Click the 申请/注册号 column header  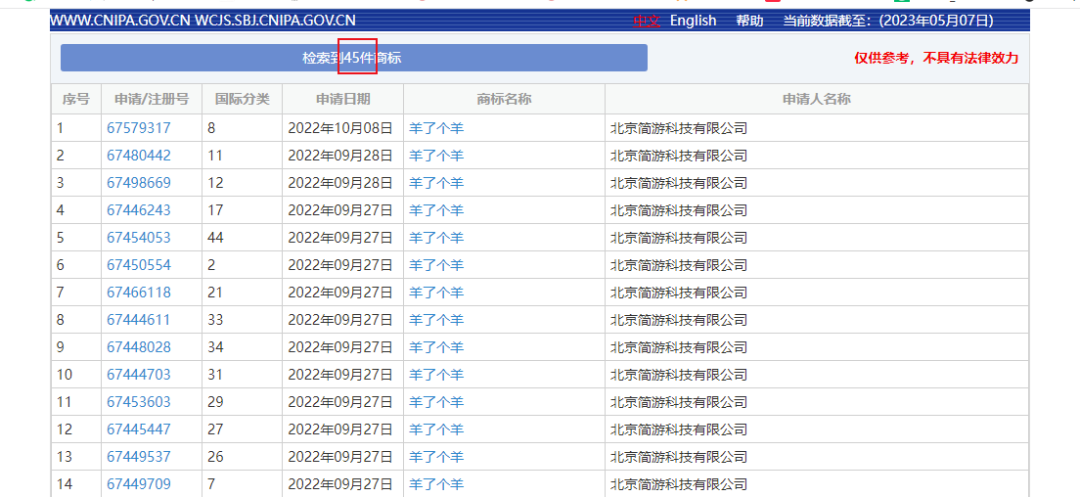[152, 99]
